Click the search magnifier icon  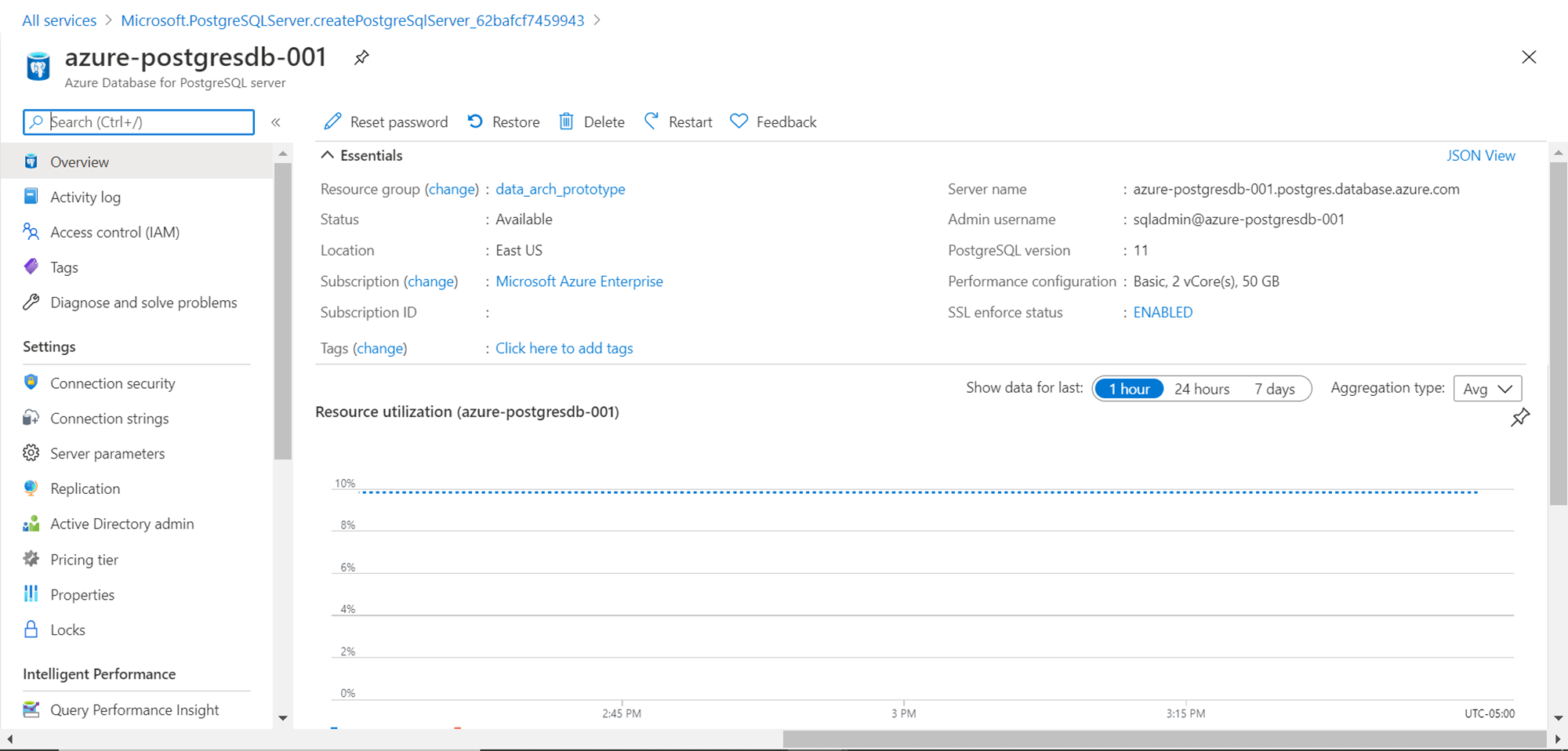36,122
